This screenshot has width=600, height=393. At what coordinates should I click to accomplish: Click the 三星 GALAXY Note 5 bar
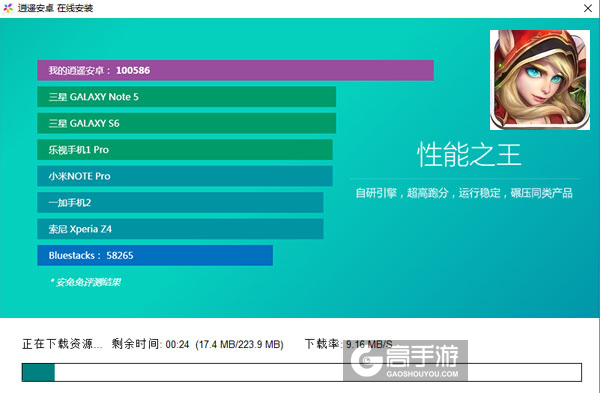[x=186, y=97]
